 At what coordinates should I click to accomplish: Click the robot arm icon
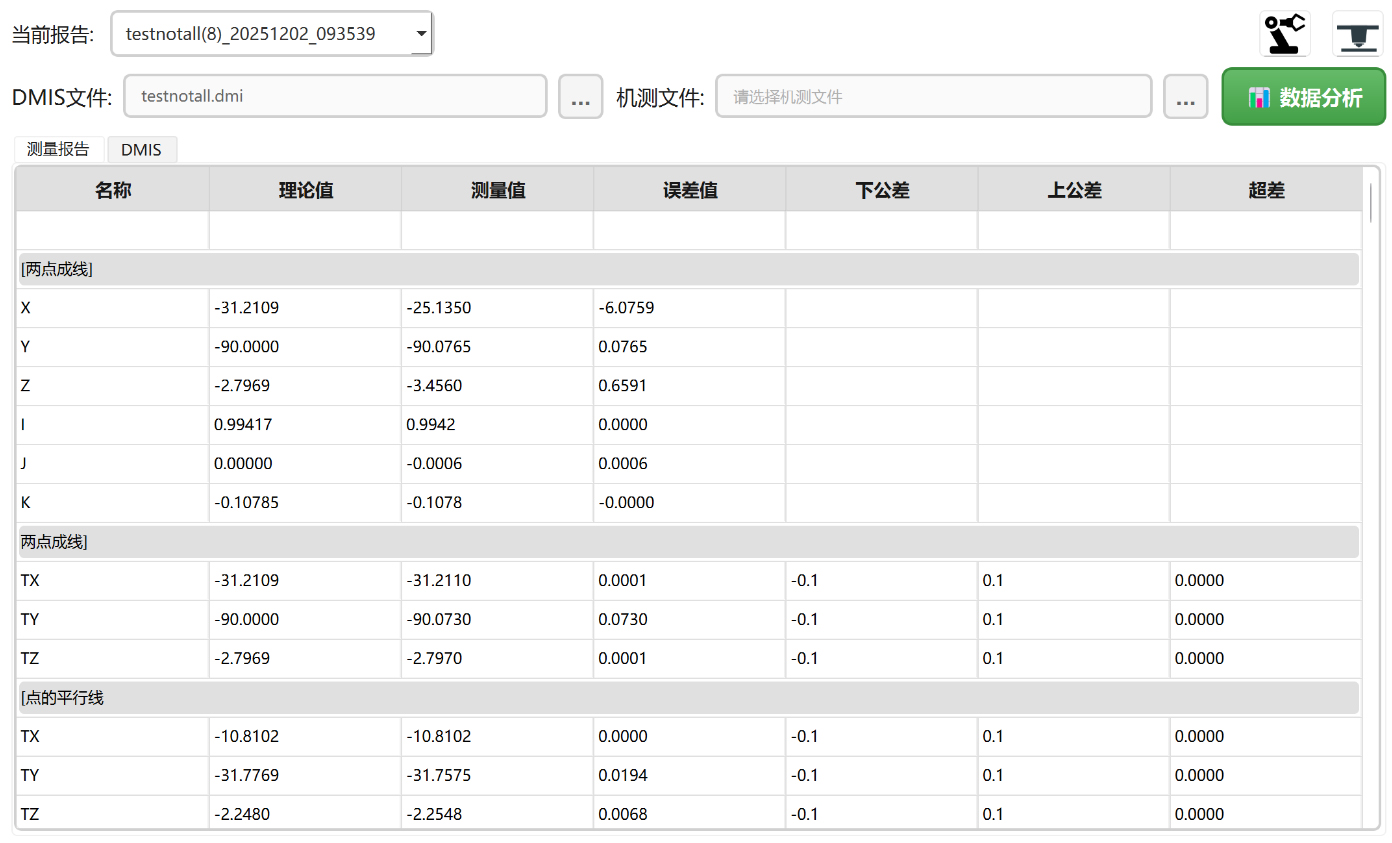(1284, 34)
